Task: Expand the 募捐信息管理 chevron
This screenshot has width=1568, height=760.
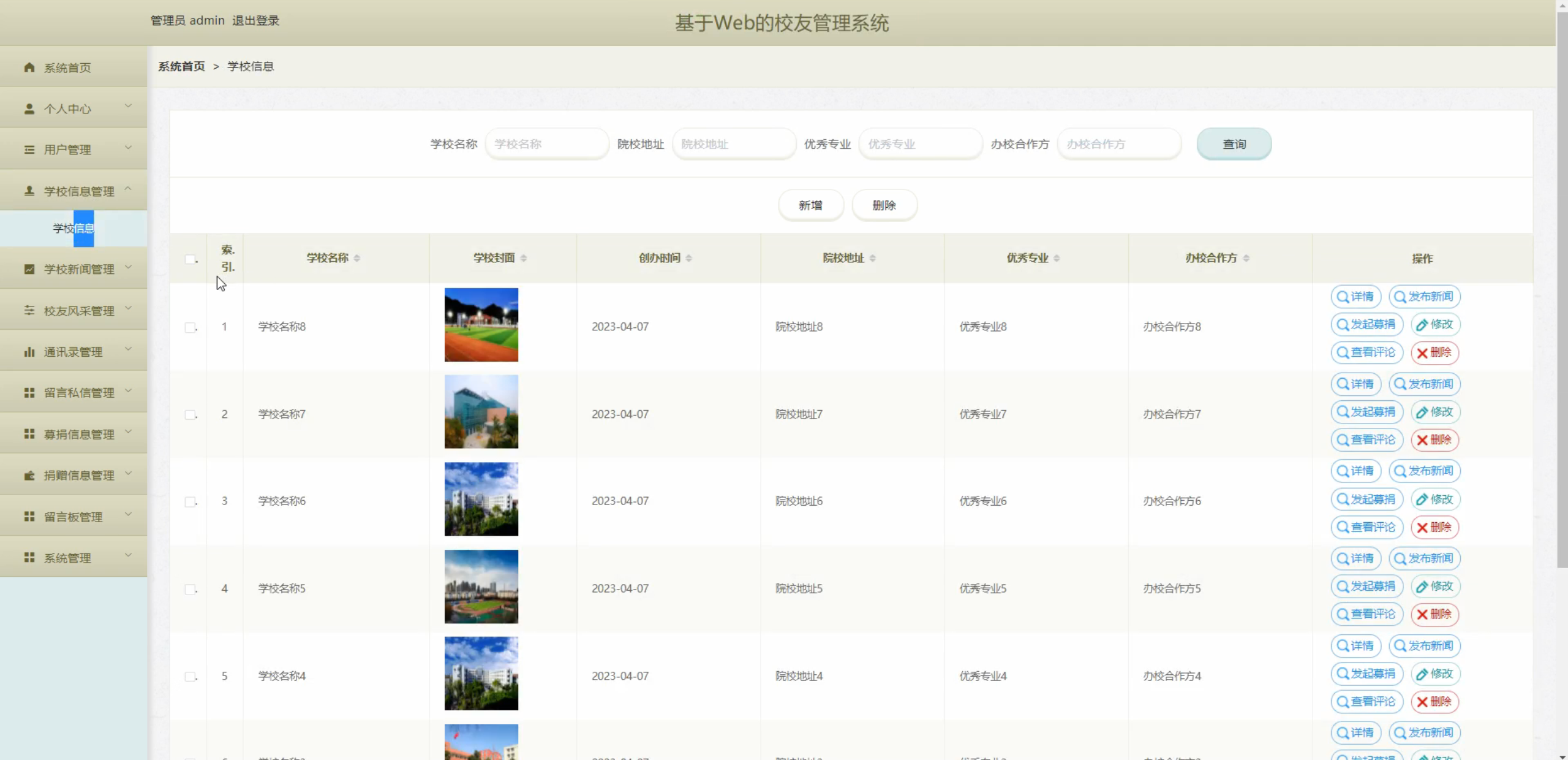Action: tap(128, 432)
